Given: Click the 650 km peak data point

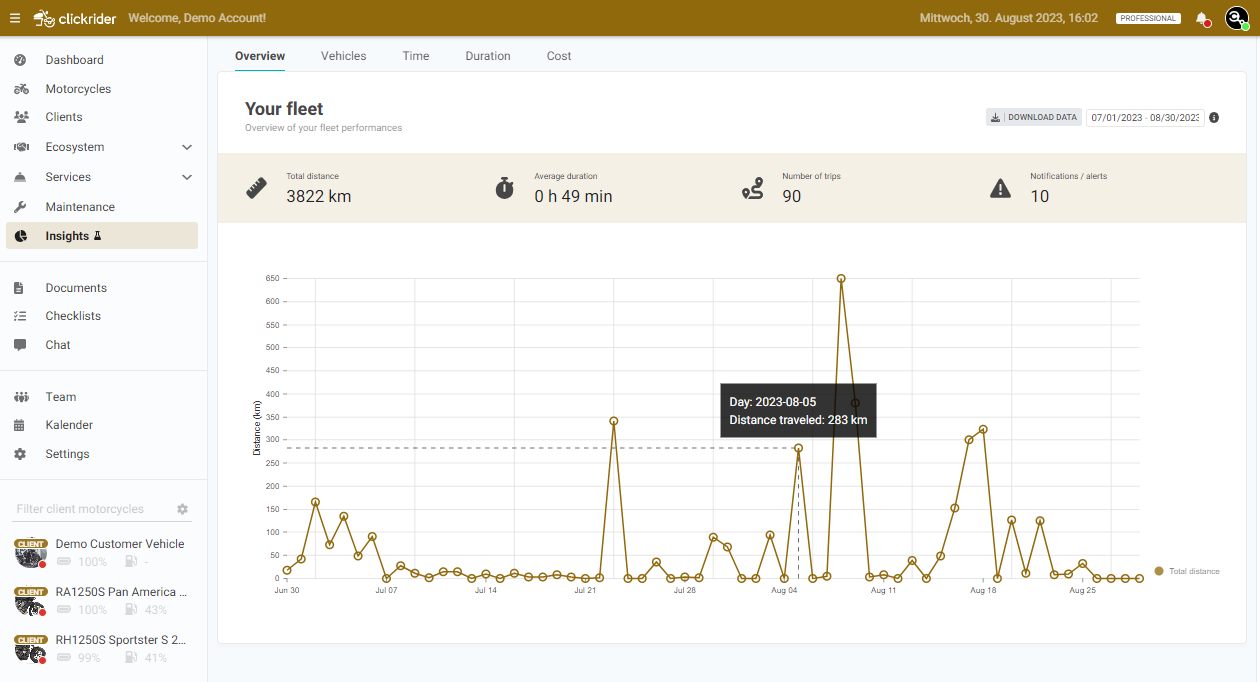Looking at the screenshot, I should pos(841,279).
